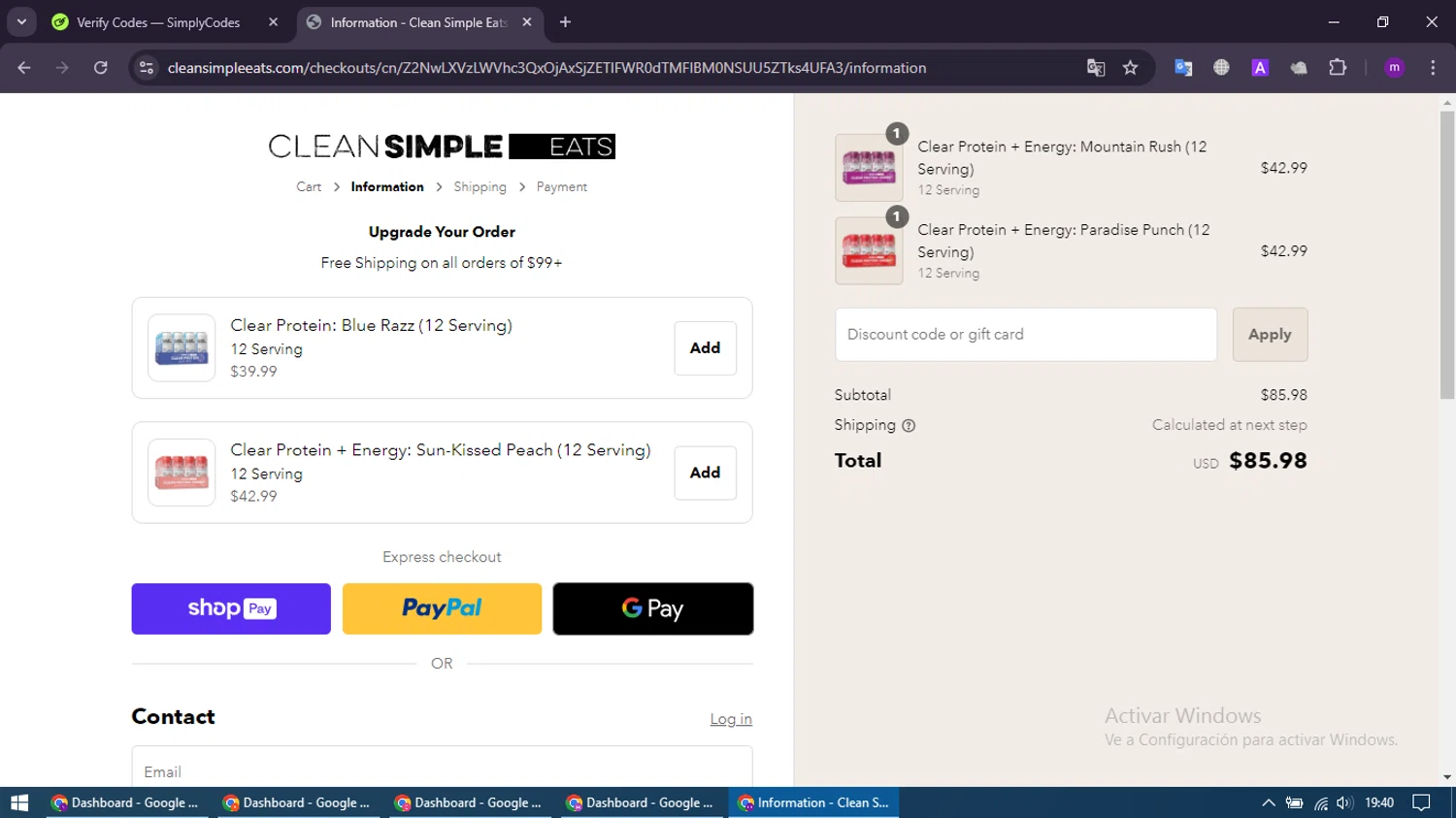Apply the discount code
The height and width of the screenshot is (818, 1456).
click(x=1270, y=335)
